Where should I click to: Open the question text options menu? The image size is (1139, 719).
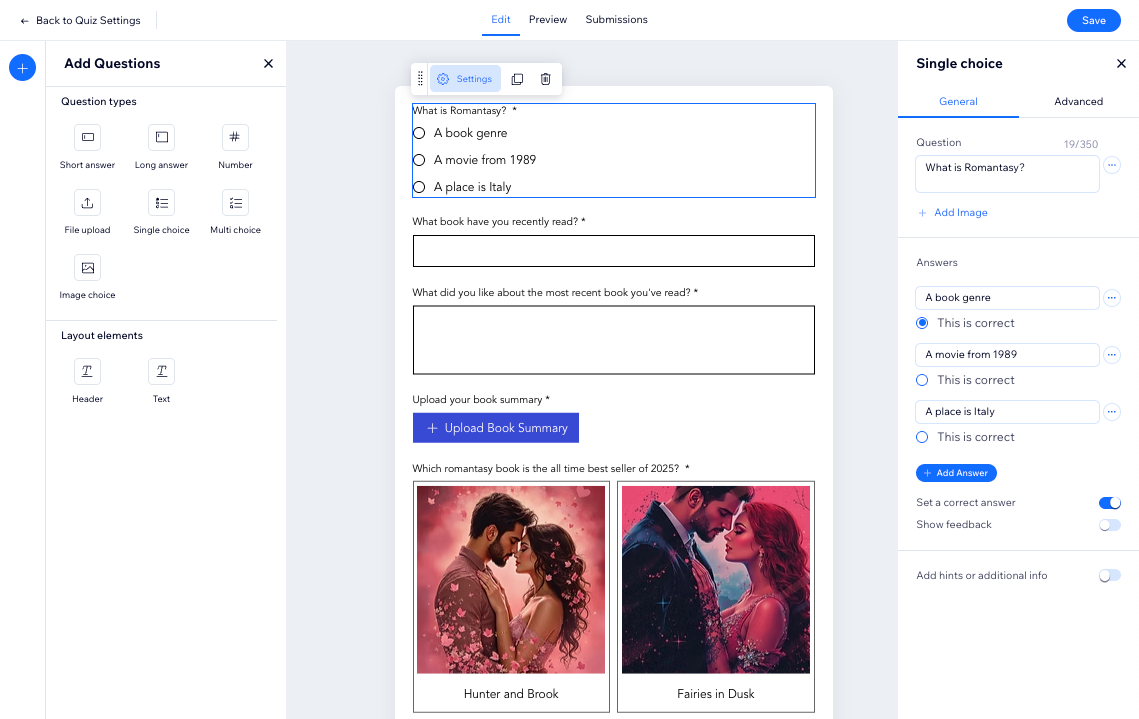pyautogui.click(x=1111, y=166)
